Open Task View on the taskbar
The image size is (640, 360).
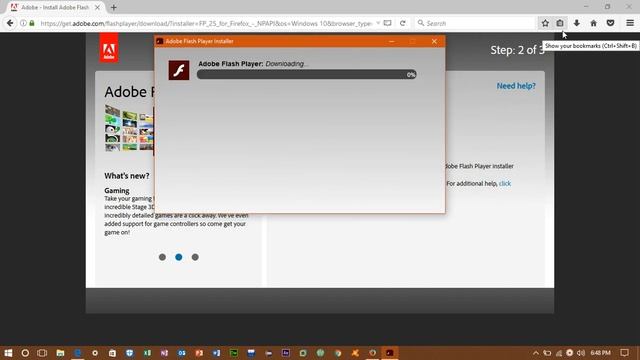pos(42,353)
